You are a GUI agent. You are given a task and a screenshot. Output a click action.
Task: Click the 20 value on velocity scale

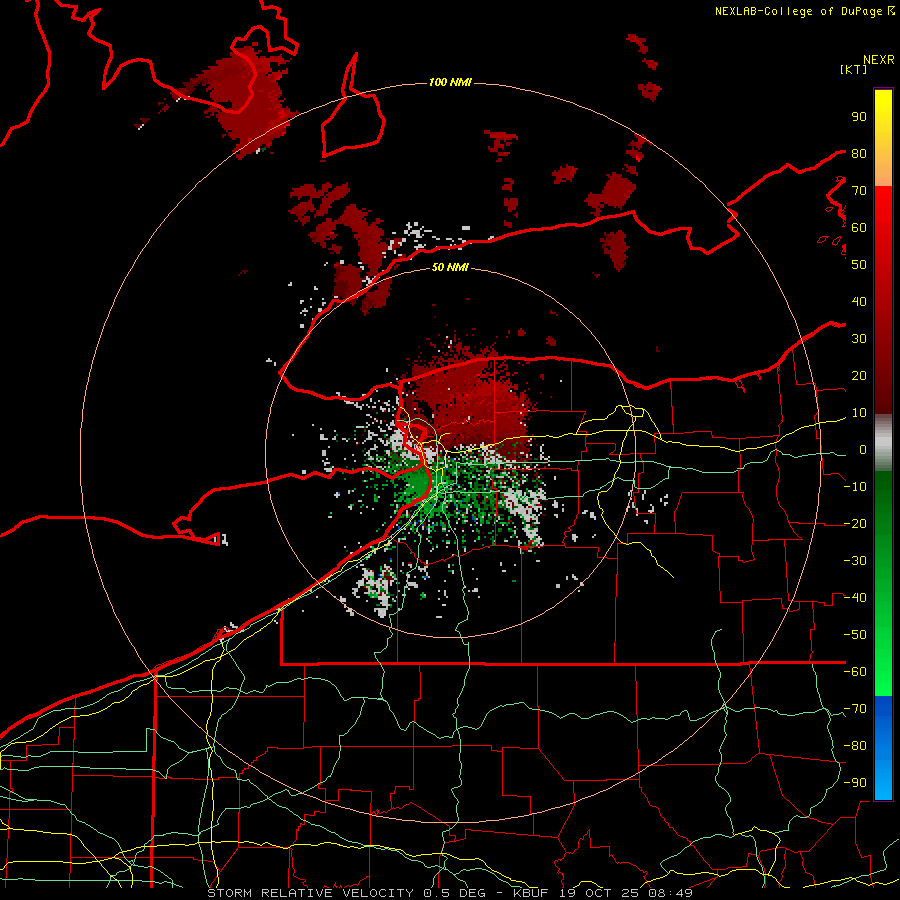tap(859, 375)
